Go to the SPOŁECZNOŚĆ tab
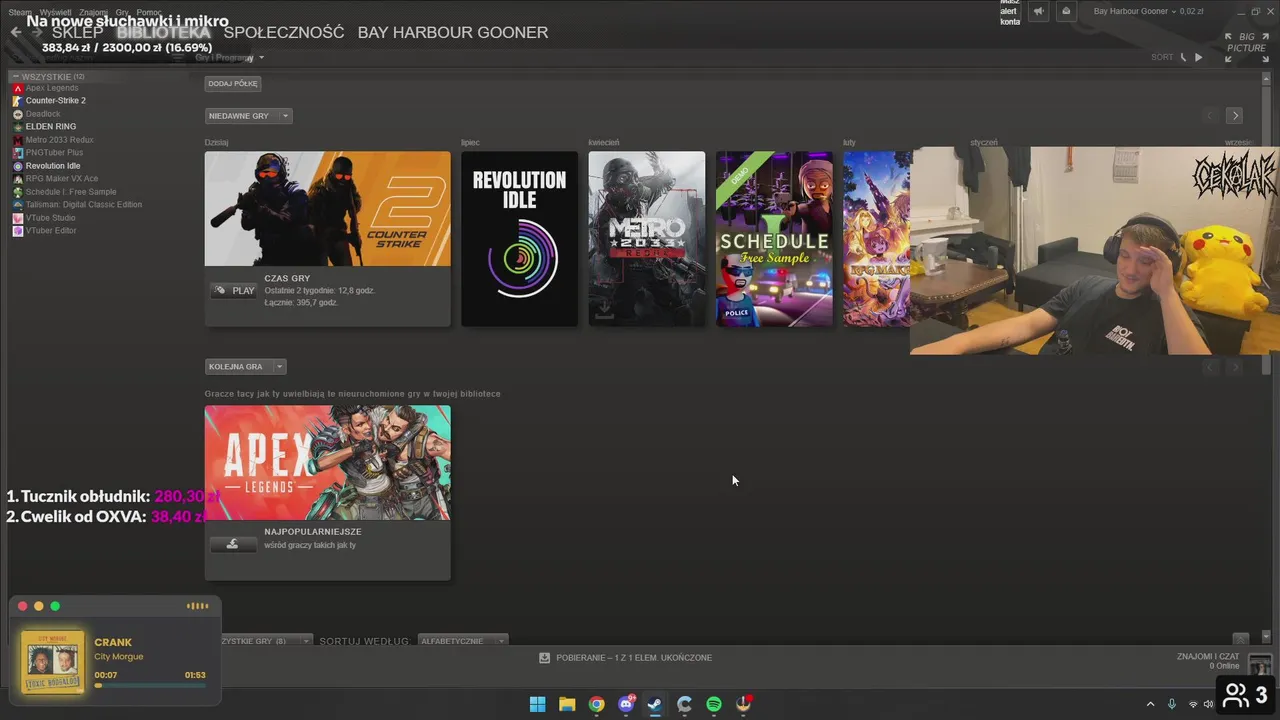The image size is (1280, 720). point(284,32)
